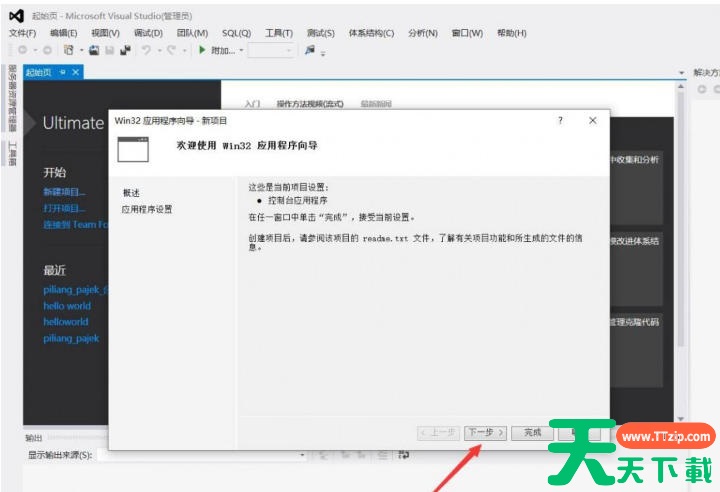
Task: Open the 体系结构(C) menu
Action: pos(371,33)
